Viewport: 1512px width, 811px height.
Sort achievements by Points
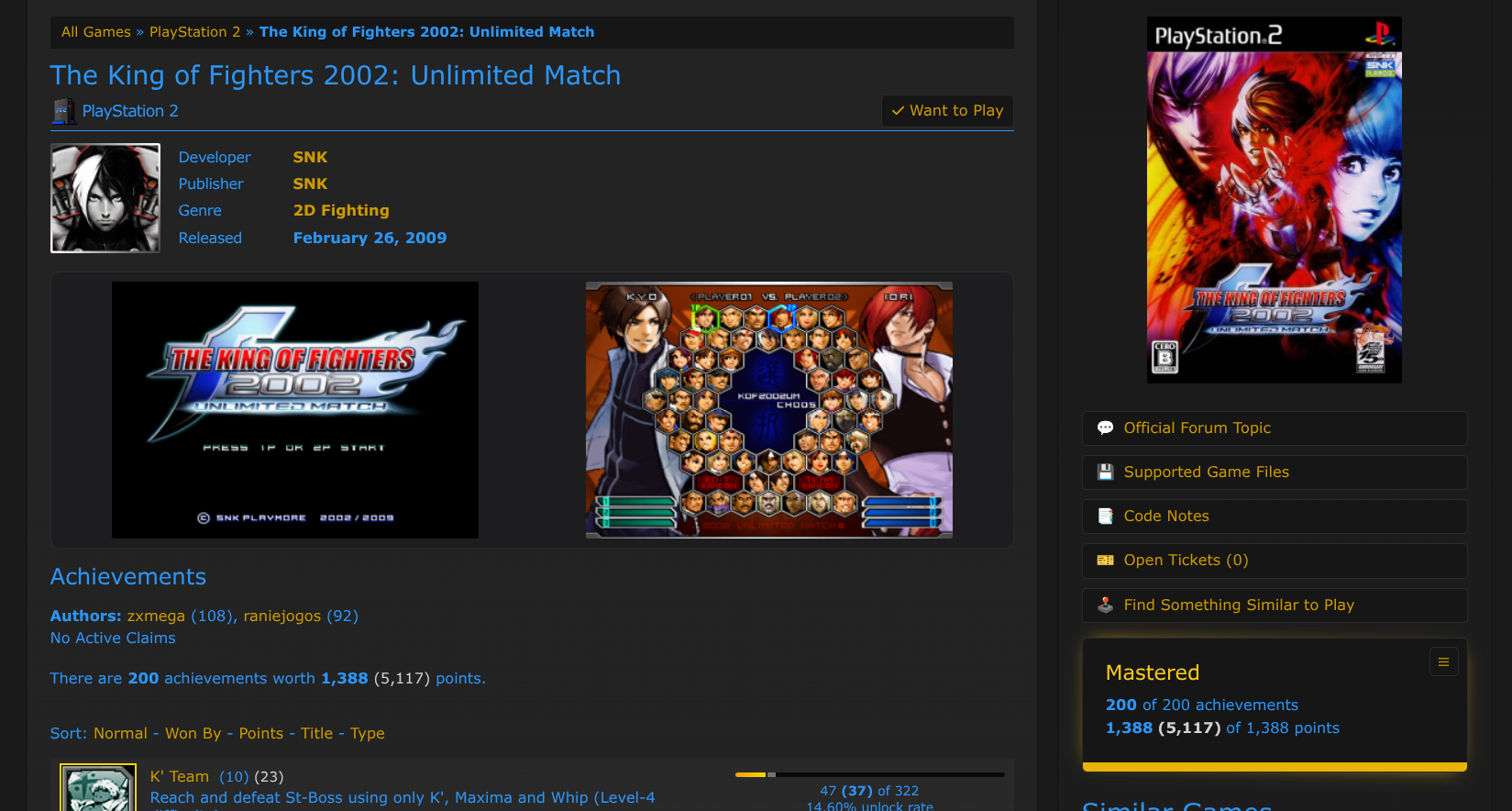[x=261, y=734]
